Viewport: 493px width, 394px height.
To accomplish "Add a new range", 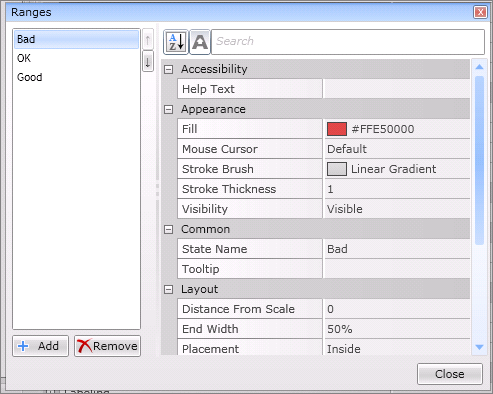I will pyautogui.click(x=40, y=346).
